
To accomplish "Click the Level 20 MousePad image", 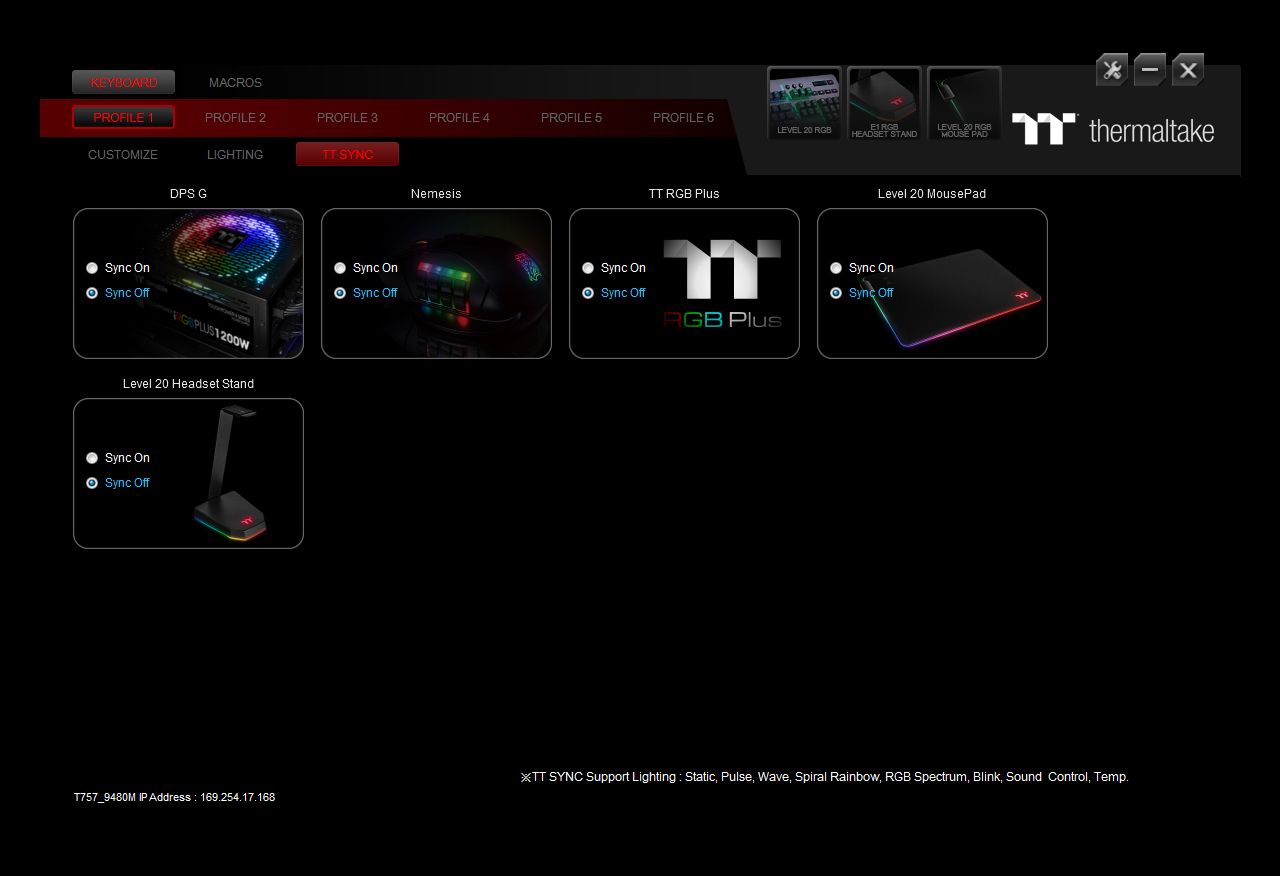I will click(x=952, y=297).
